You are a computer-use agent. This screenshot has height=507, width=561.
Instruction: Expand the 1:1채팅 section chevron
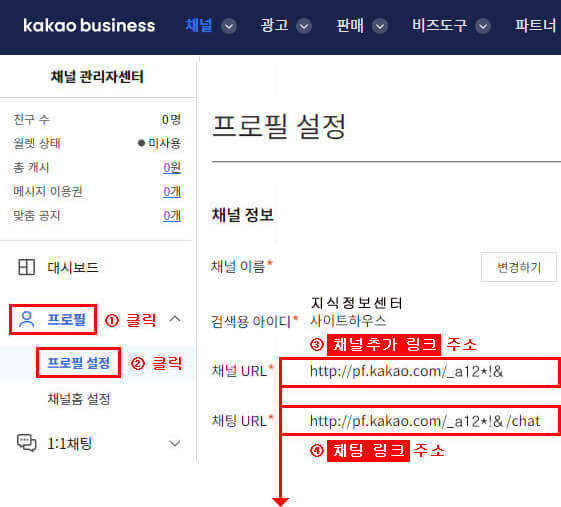(175, 443)
